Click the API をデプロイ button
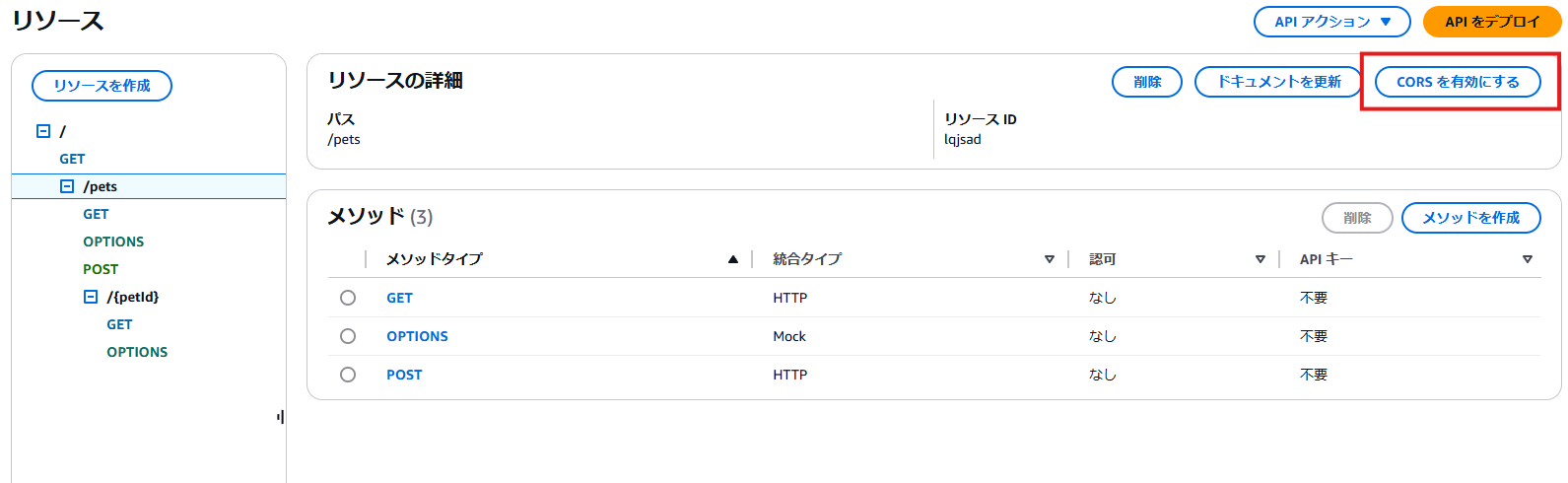The width and height of the screenshot is (1568, 483). (1491, 22)
